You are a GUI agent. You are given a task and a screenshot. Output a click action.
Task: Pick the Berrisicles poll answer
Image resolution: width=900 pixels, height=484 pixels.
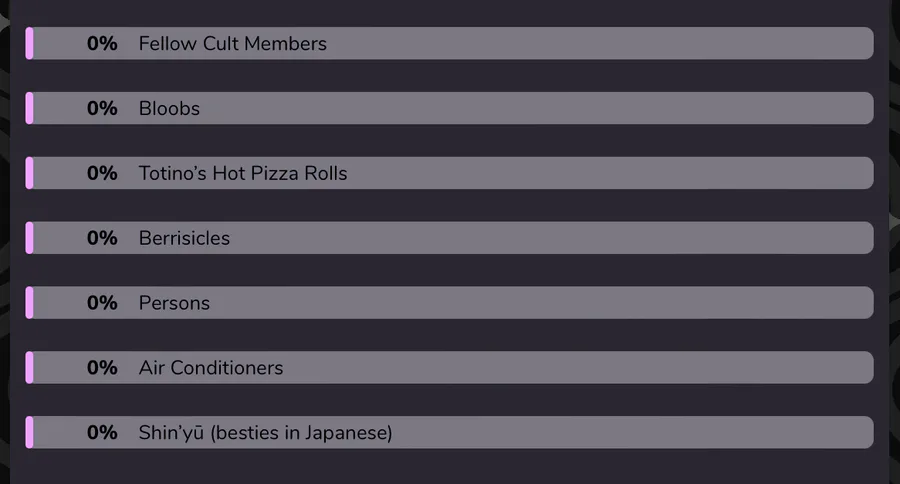(449, 238)
